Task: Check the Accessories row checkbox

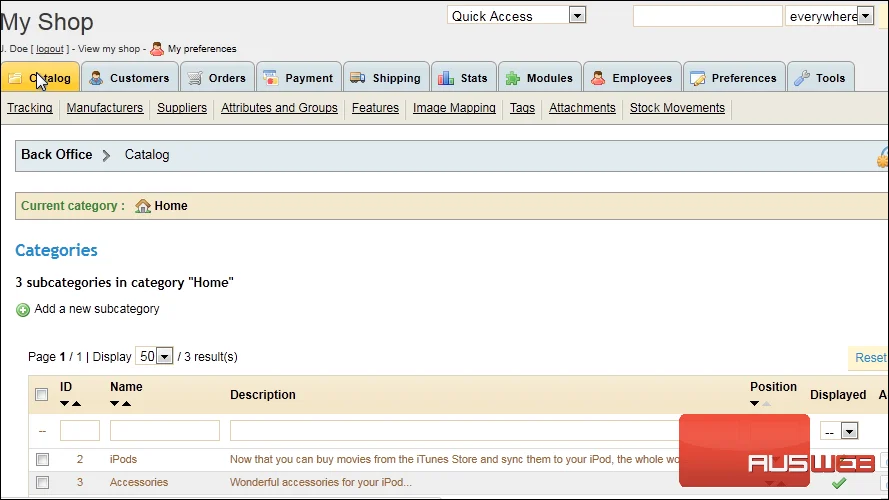Action: [x=43, y=482]
